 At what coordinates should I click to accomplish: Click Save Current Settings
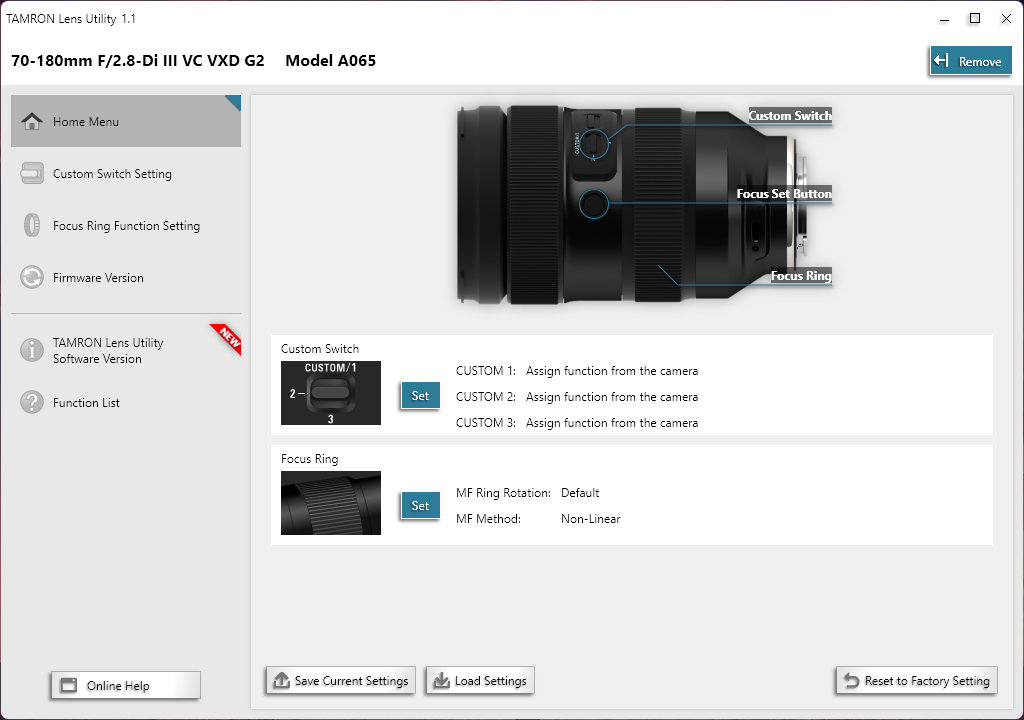point(339,680)
